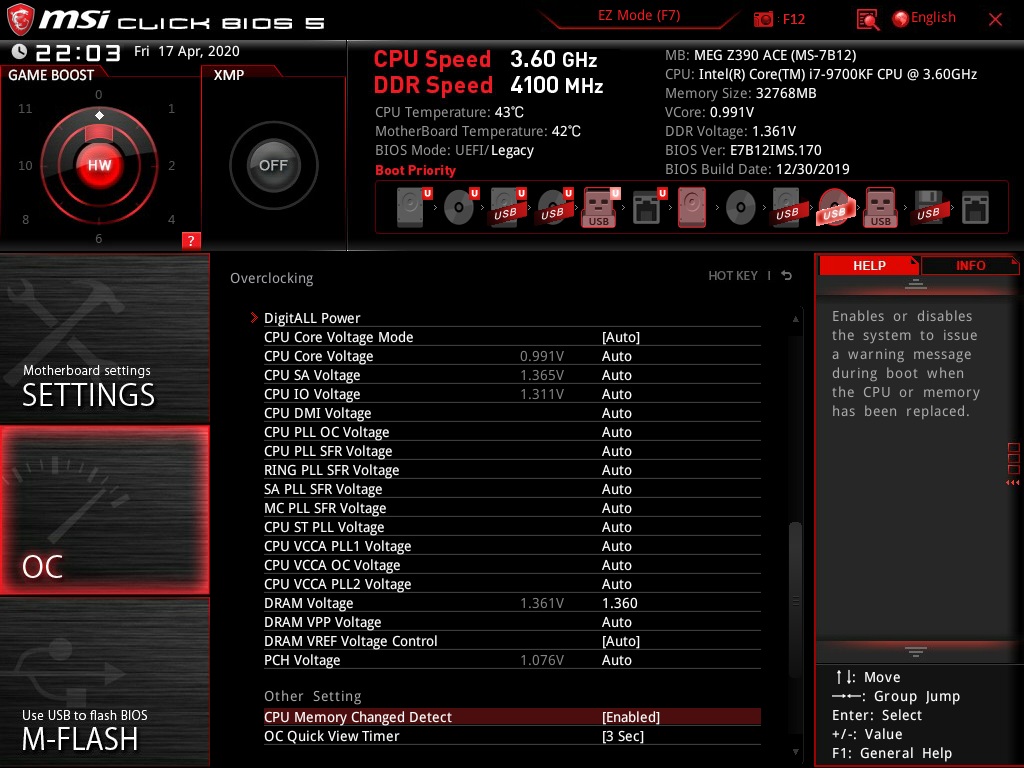Select the UEFI USB optical drive boot icon
The image size is (1024, 768).
coord(554,208)
